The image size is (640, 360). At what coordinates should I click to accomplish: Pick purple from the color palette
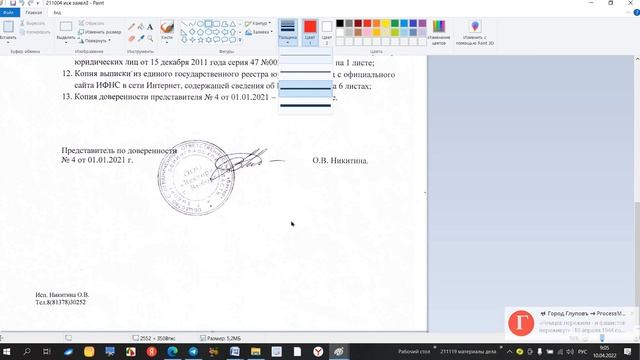(x=422, y=23)
